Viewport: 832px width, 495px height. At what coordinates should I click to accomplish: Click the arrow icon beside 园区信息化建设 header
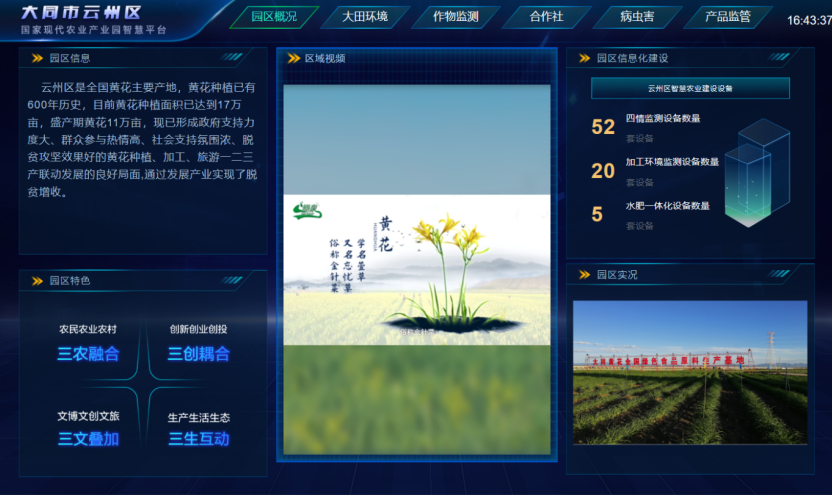pyautogui.click(x=584, y=58)
